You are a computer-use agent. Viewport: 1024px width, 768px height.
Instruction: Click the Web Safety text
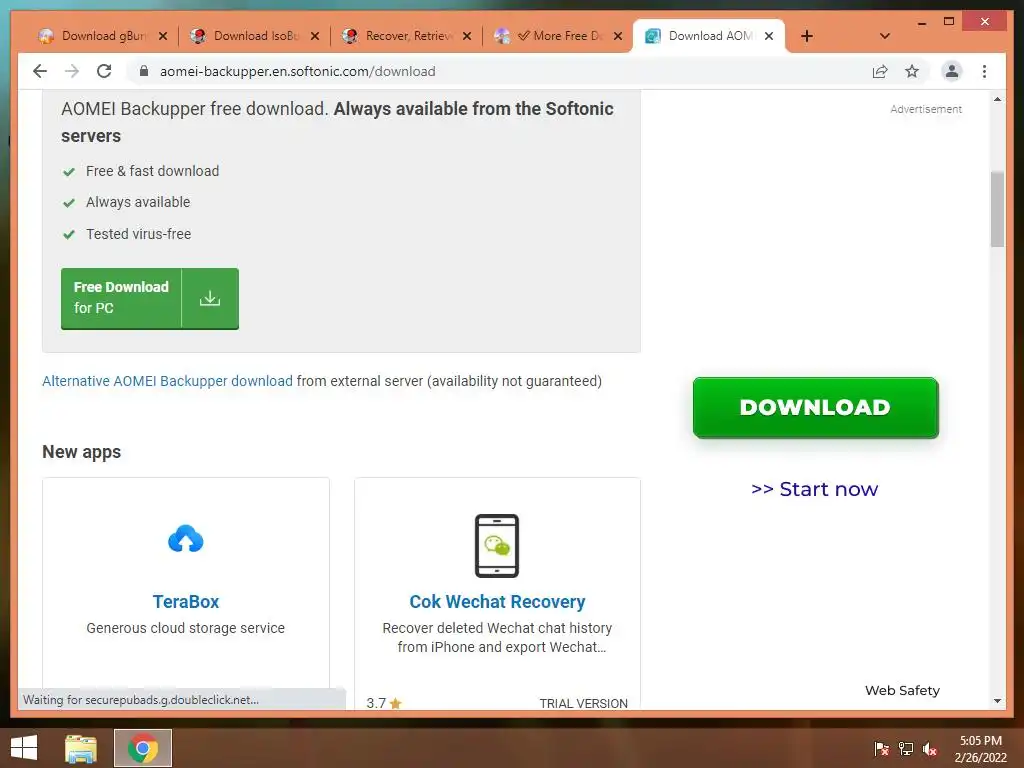pyautogui.click(x=902, y=690)
